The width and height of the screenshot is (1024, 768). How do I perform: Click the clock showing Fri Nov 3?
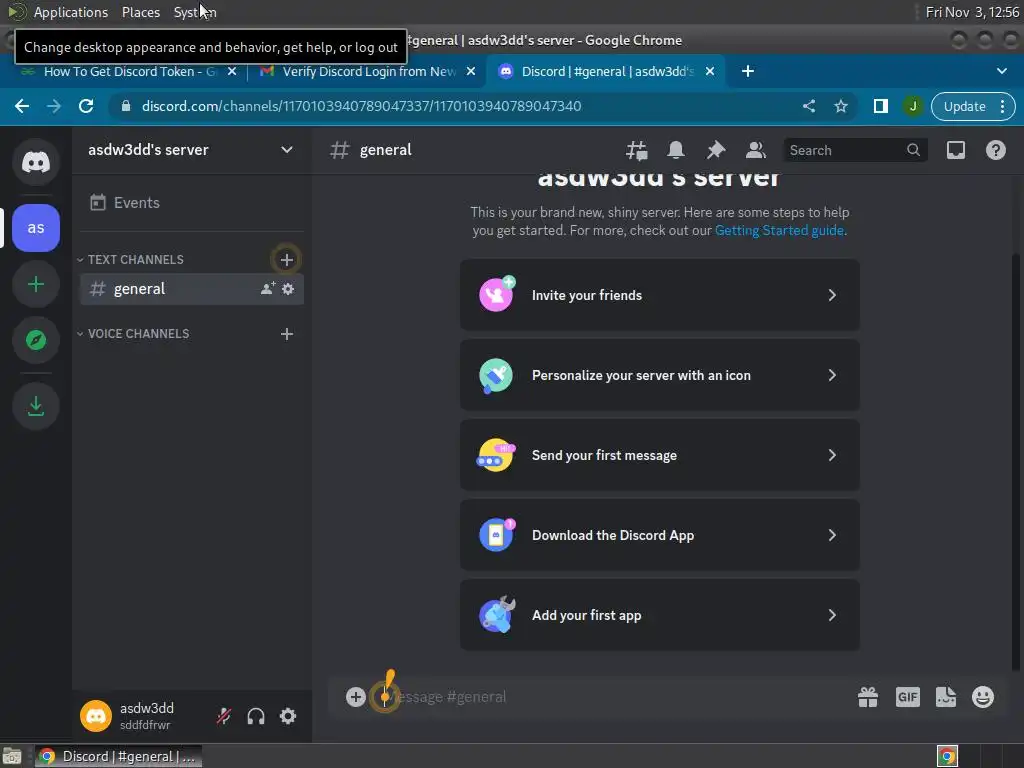[972, 12]
